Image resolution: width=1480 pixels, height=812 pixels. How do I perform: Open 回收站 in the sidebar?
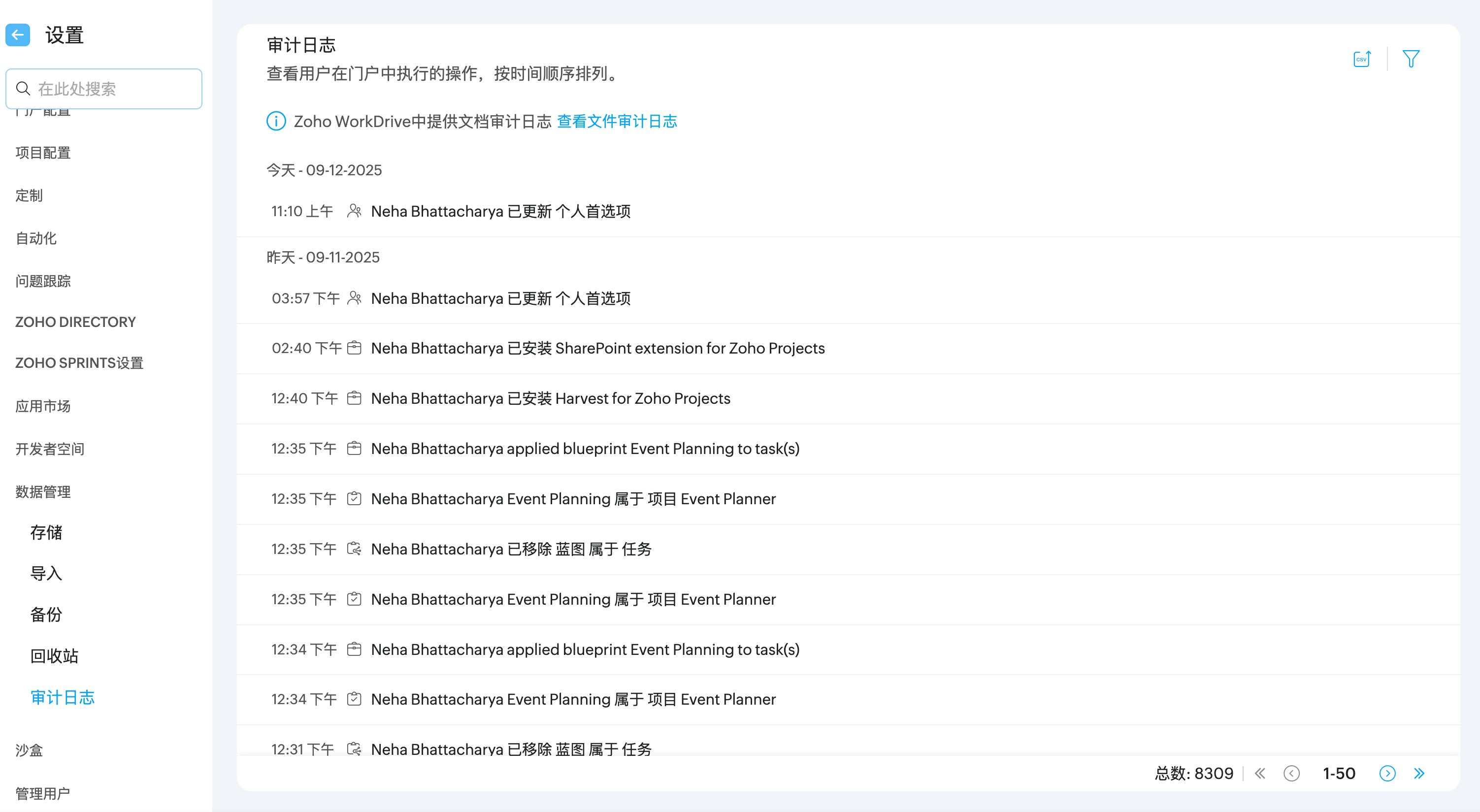[54, 656]
